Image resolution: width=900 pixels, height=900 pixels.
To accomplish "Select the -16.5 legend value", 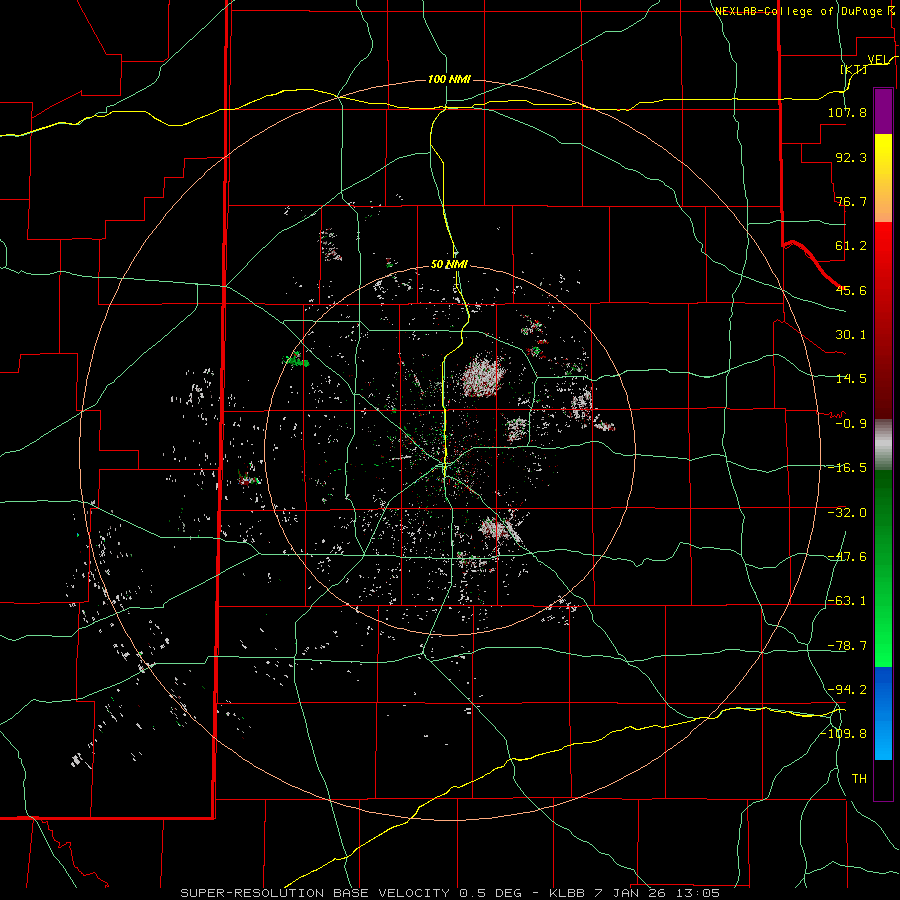I will [847, 468].
